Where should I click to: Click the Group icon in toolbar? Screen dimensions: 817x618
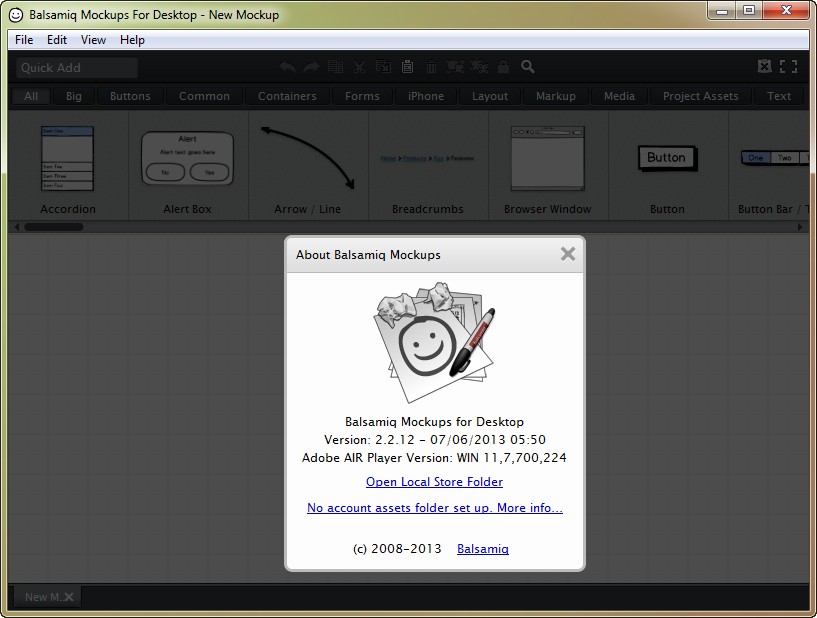click(x=455, y=67)
